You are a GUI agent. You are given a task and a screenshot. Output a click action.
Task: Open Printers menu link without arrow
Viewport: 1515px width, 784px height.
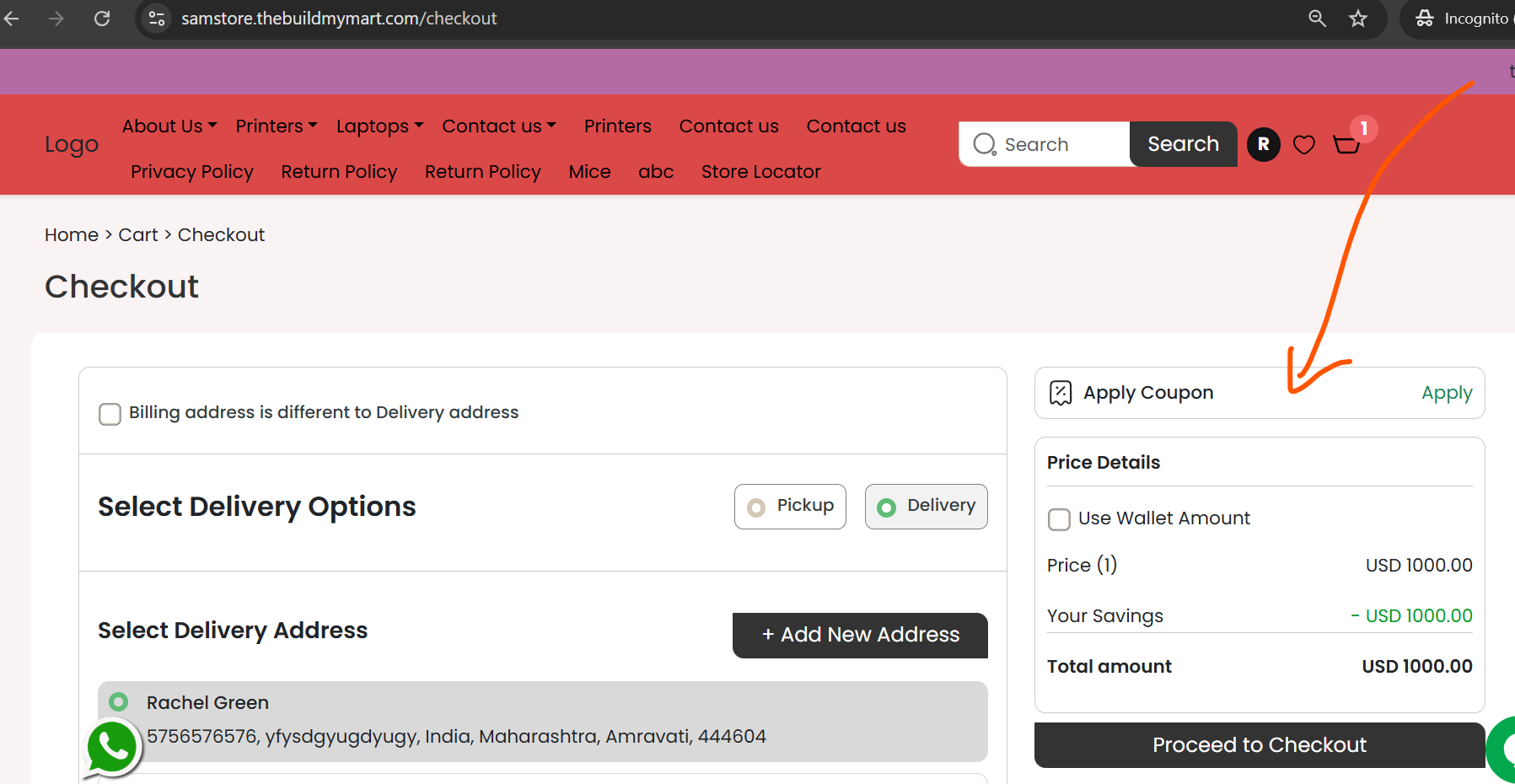(618, 126)
